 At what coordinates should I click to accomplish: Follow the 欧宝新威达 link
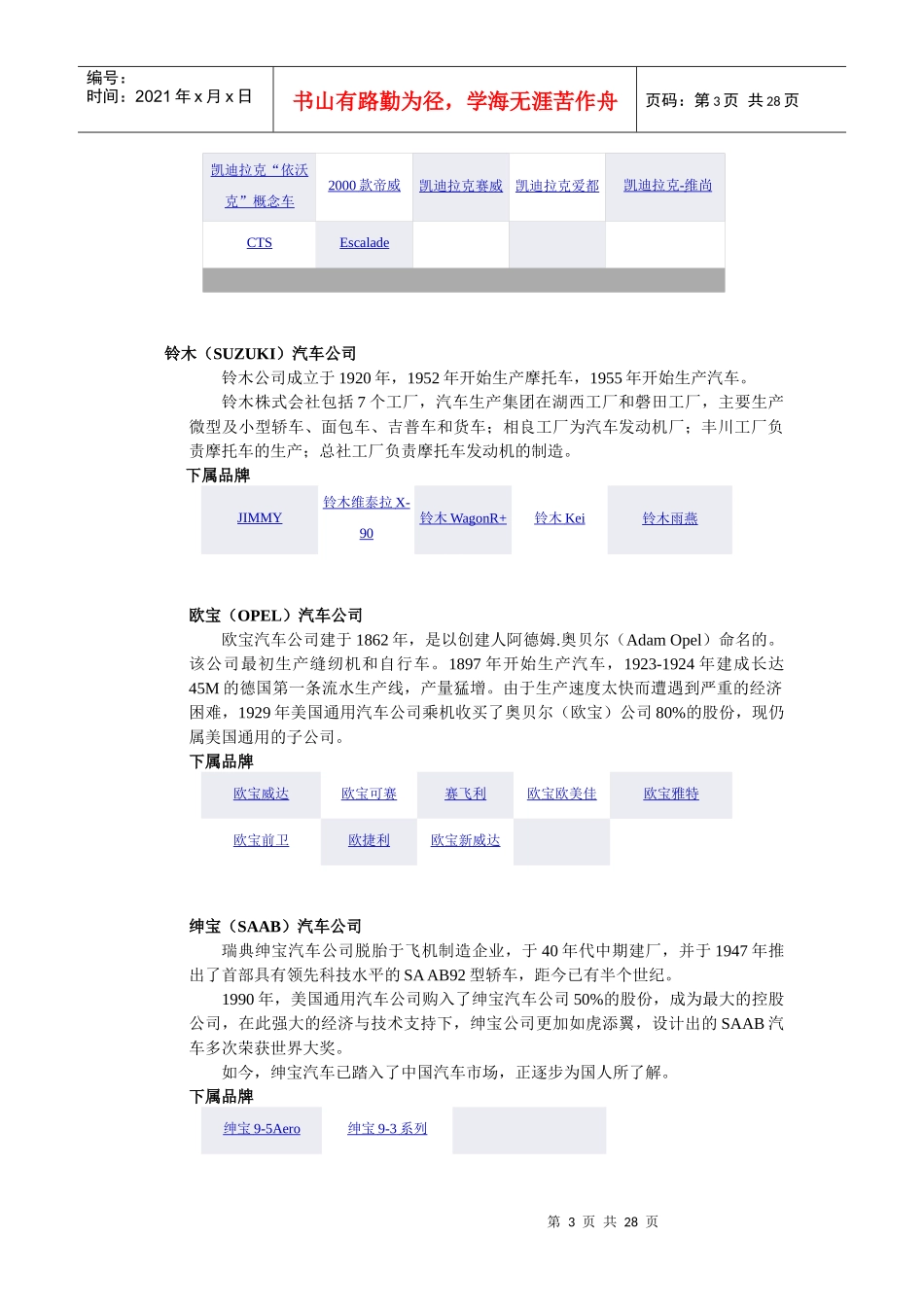465,840
